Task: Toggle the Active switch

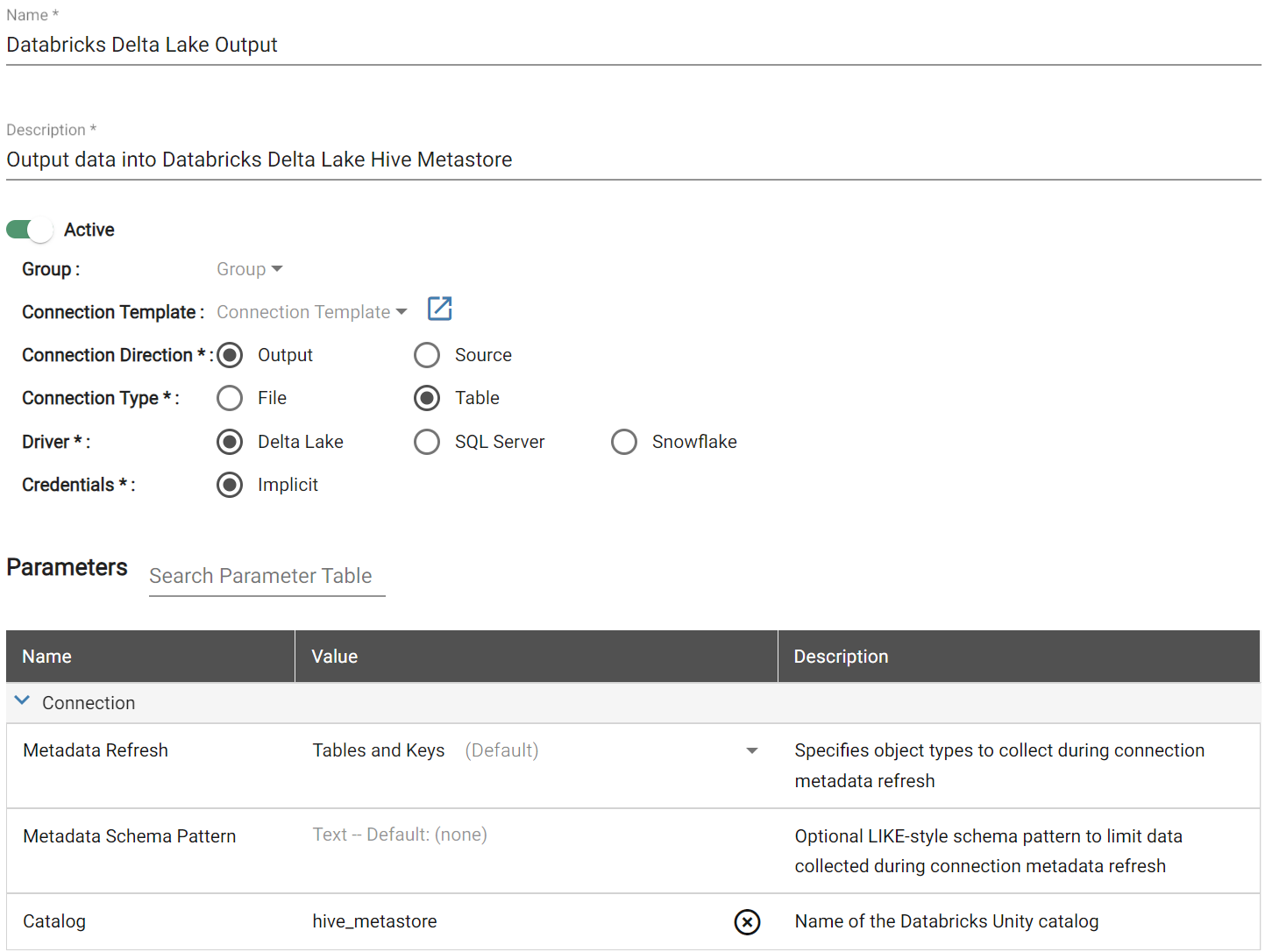Action: [x=29, y=230]
